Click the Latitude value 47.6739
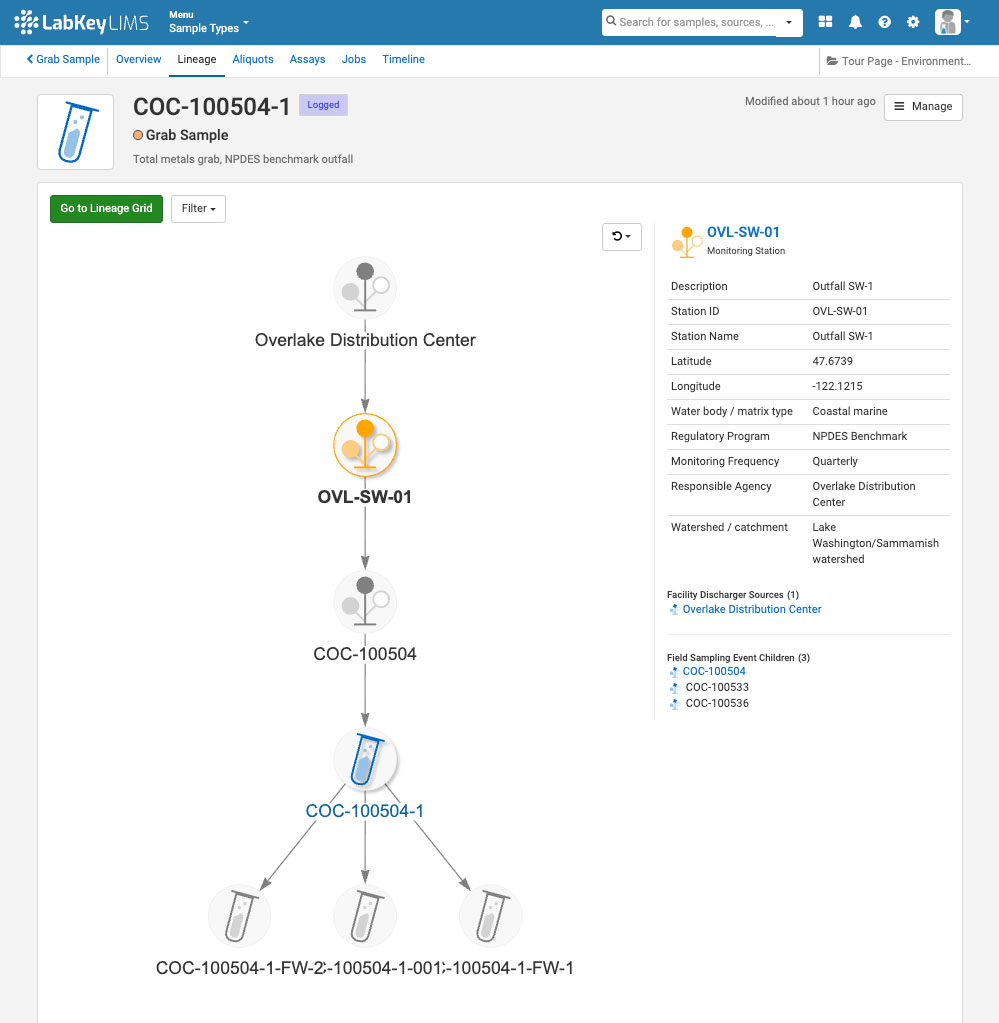The height and width of the screenshot is (1023, 999). click(832, 361)
